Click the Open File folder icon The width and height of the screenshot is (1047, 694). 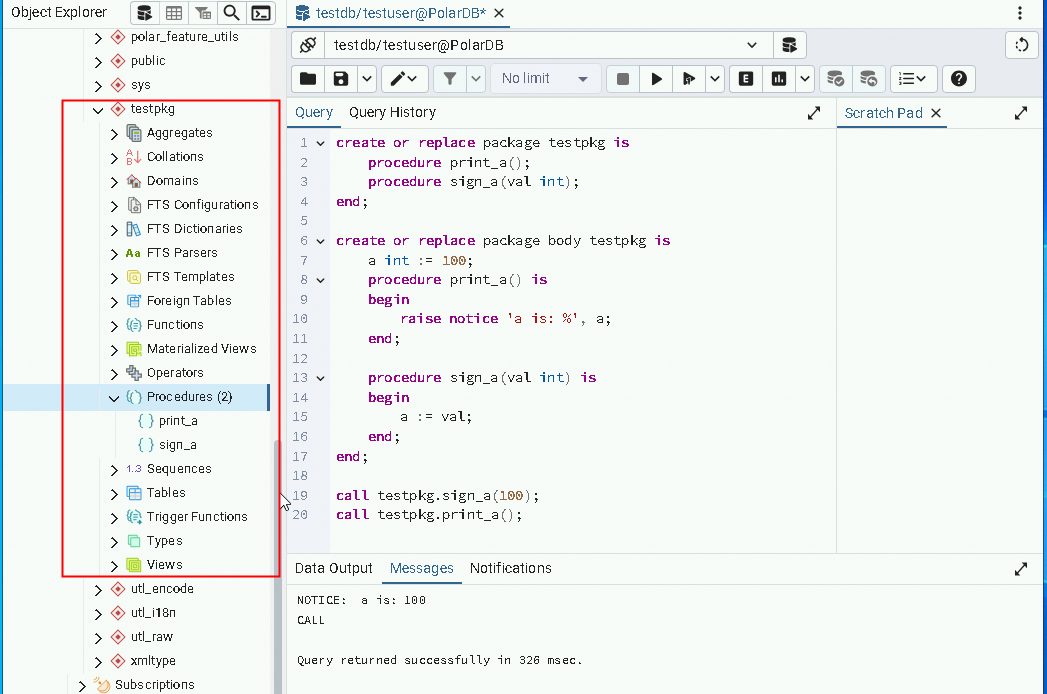(x=308, y=79)
